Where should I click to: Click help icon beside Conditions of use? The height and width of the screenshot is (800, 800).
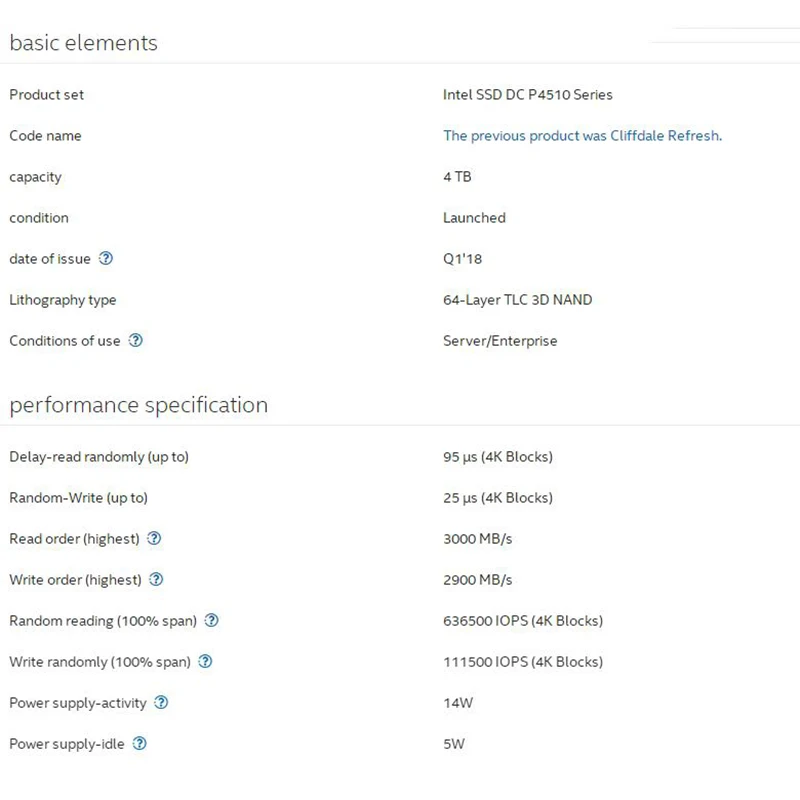tap(136, 340)
